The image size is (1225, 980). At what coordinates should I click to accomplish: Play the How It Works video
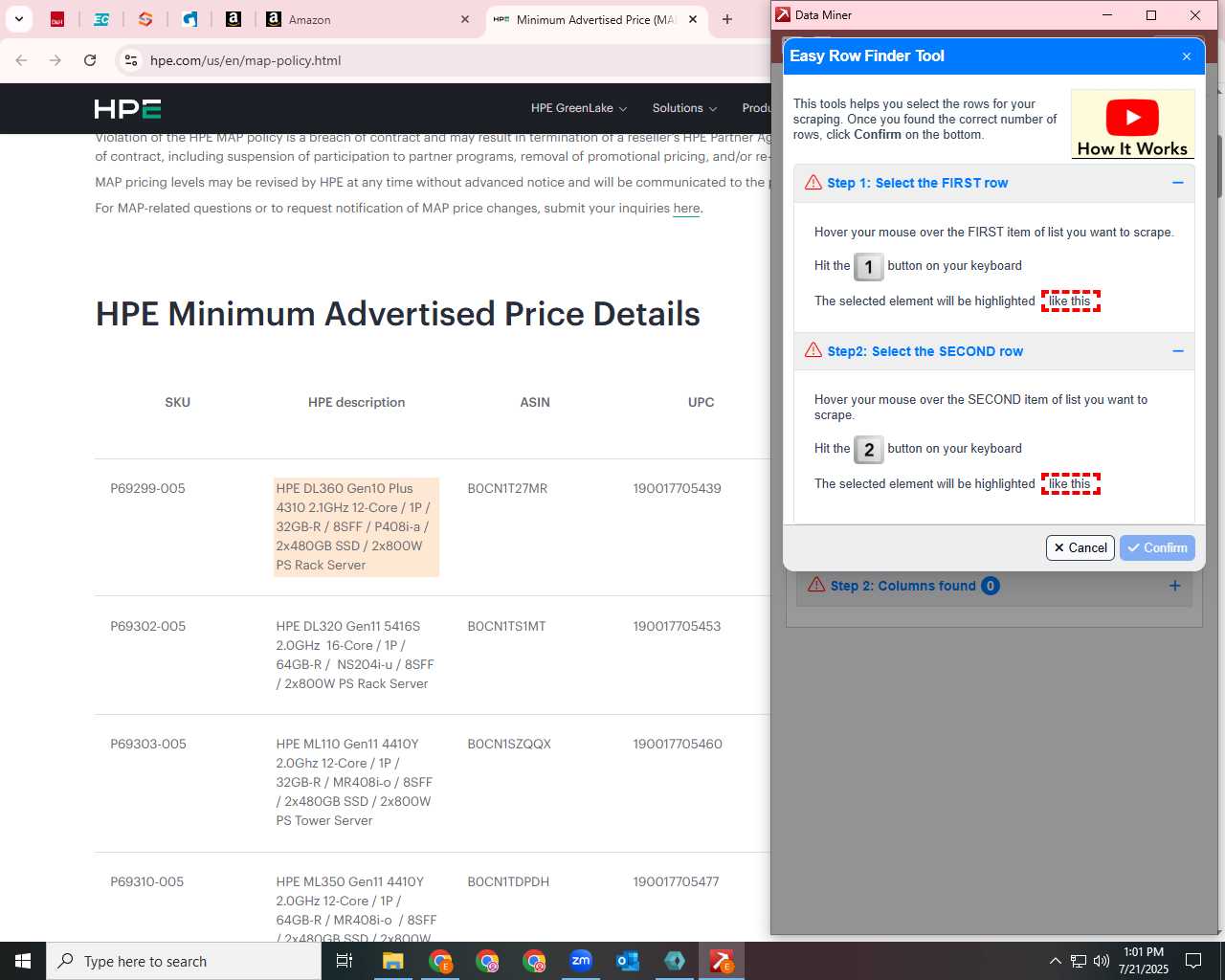[x=1133, y=123]
